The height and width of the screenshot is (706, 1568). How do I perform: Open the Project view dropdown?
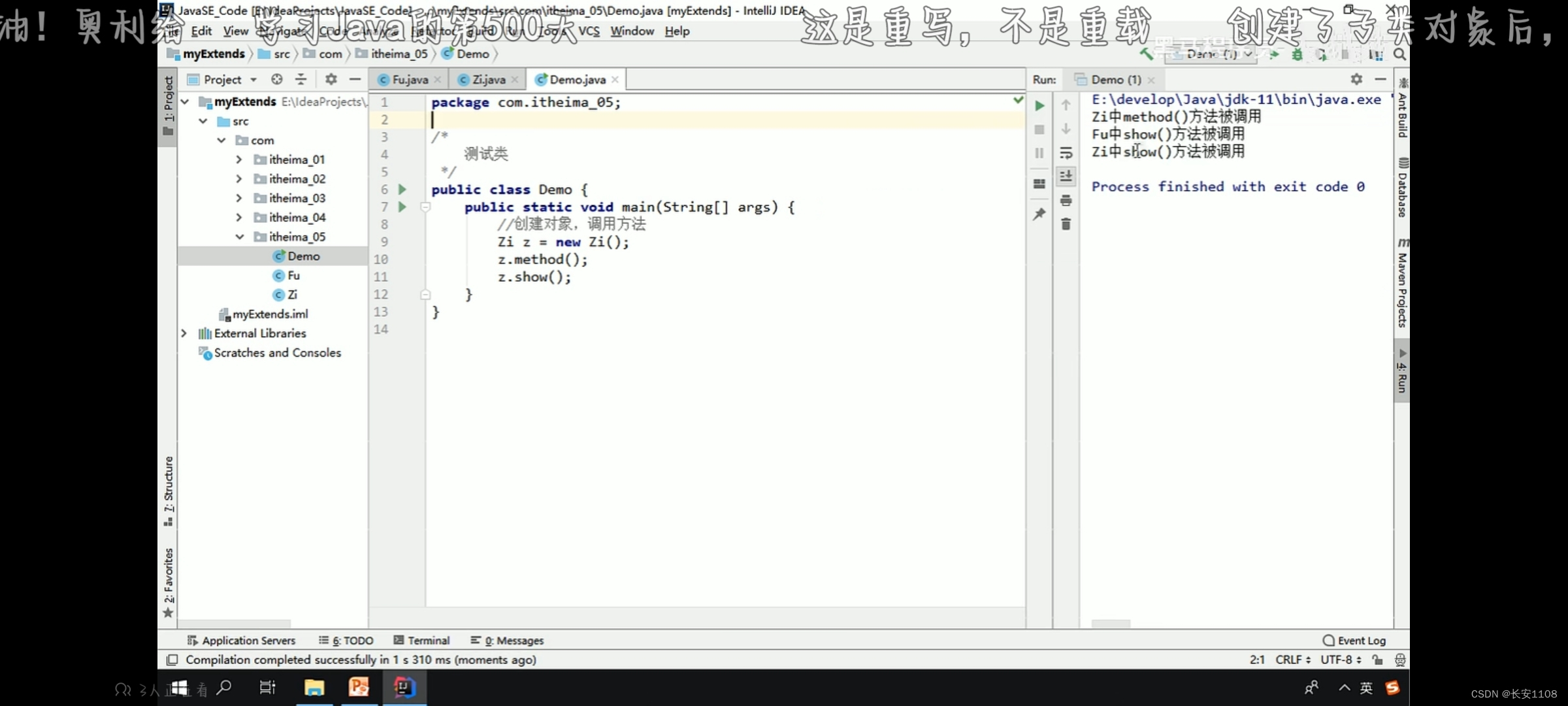tap(223, 79)
